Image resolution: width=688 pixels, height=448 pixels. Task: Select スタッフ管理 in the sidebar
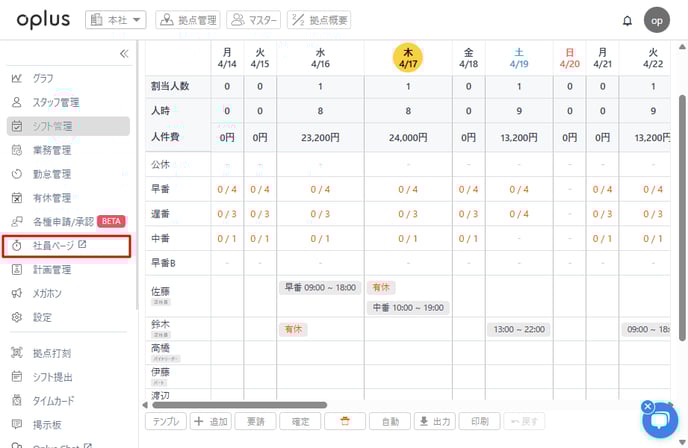click(55, 102)
